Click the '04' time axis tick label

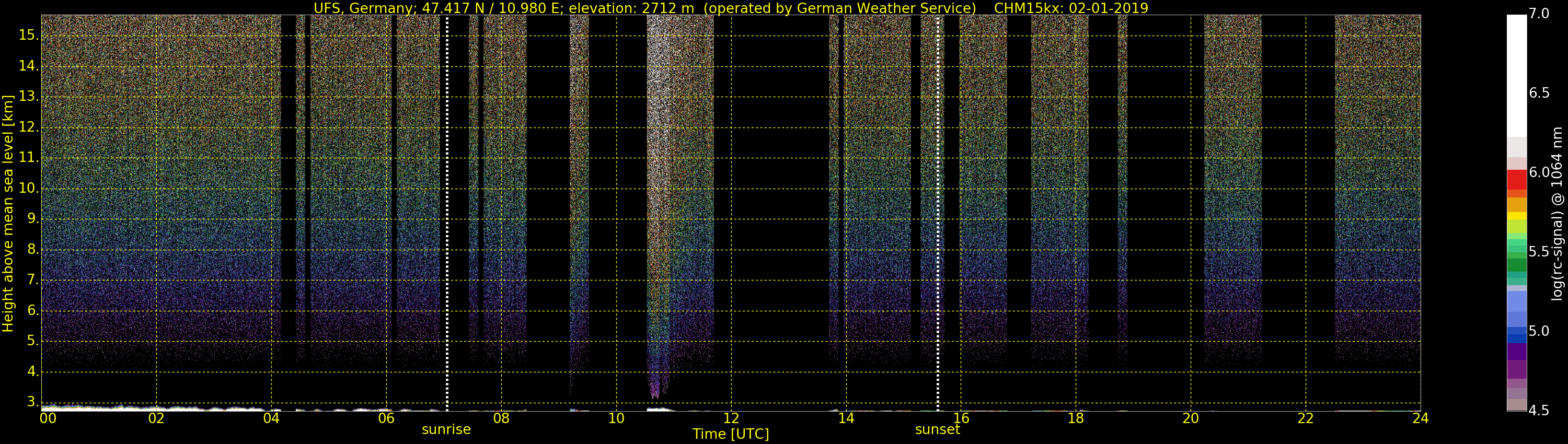tap(271, 418)
